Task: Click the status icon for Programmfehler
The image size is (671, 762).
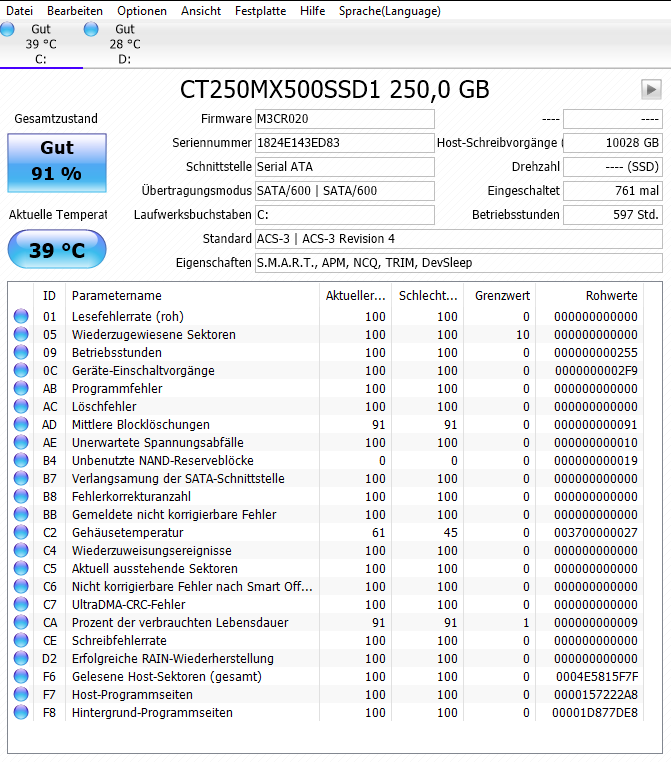Action: pos(21,388)
